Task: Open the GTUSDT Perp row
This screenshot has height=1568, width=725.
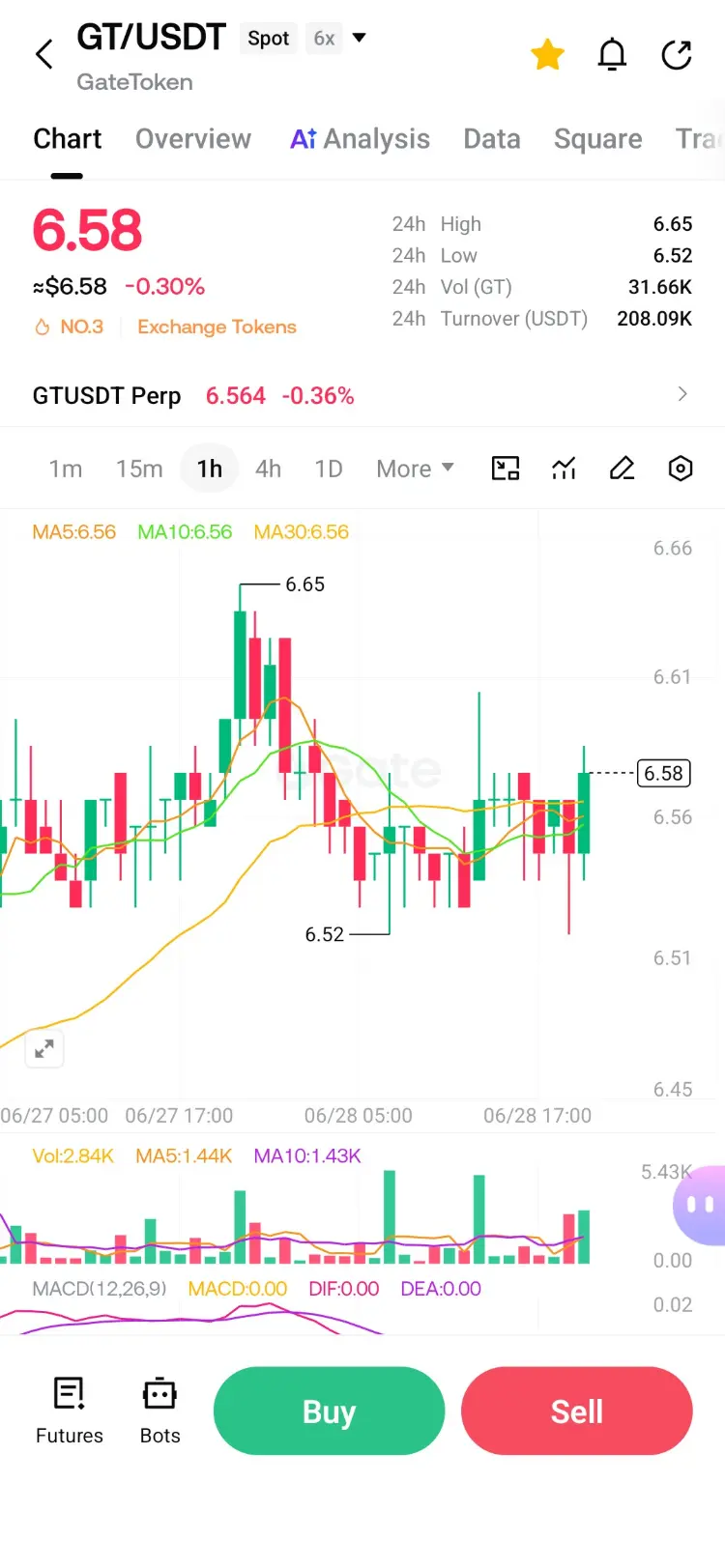Action: 362,395
